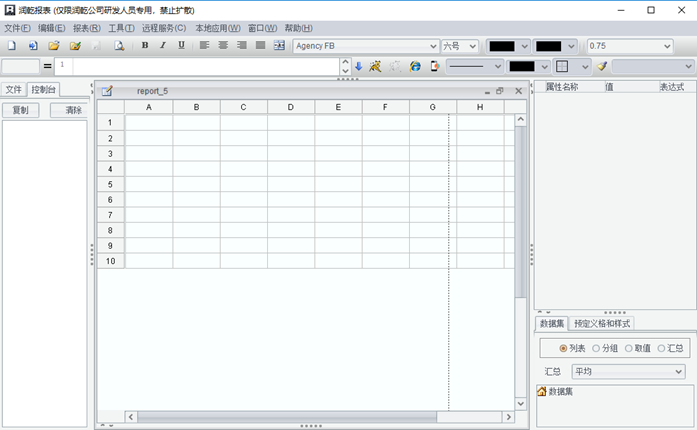Click the home icon beside 数据集
Image resolution: width=697 pixels, height=430 pixels.
coord(541,391)
